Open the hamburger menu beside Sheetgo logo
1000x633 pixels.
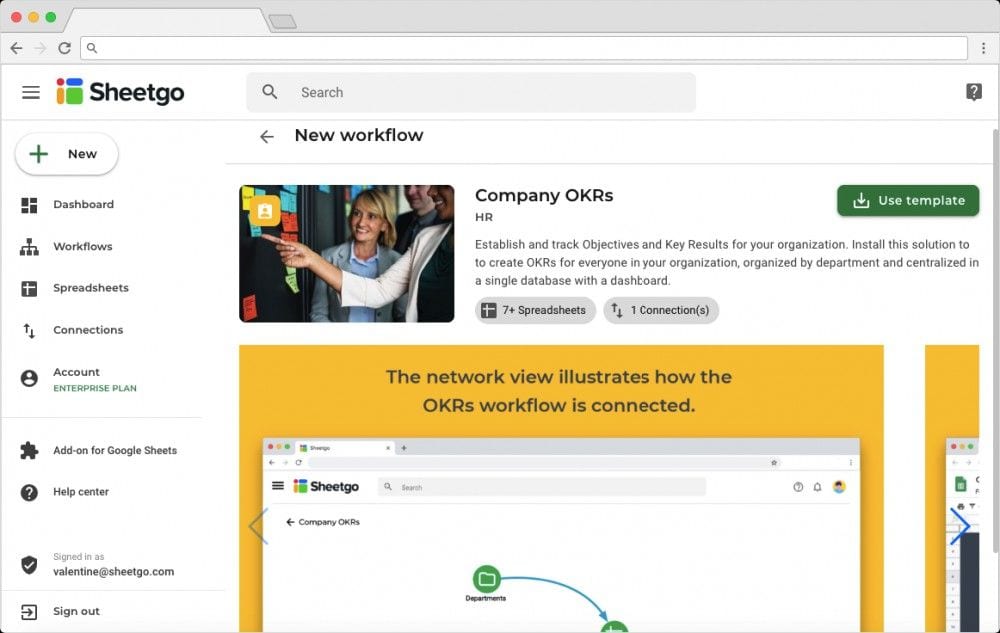31,92
